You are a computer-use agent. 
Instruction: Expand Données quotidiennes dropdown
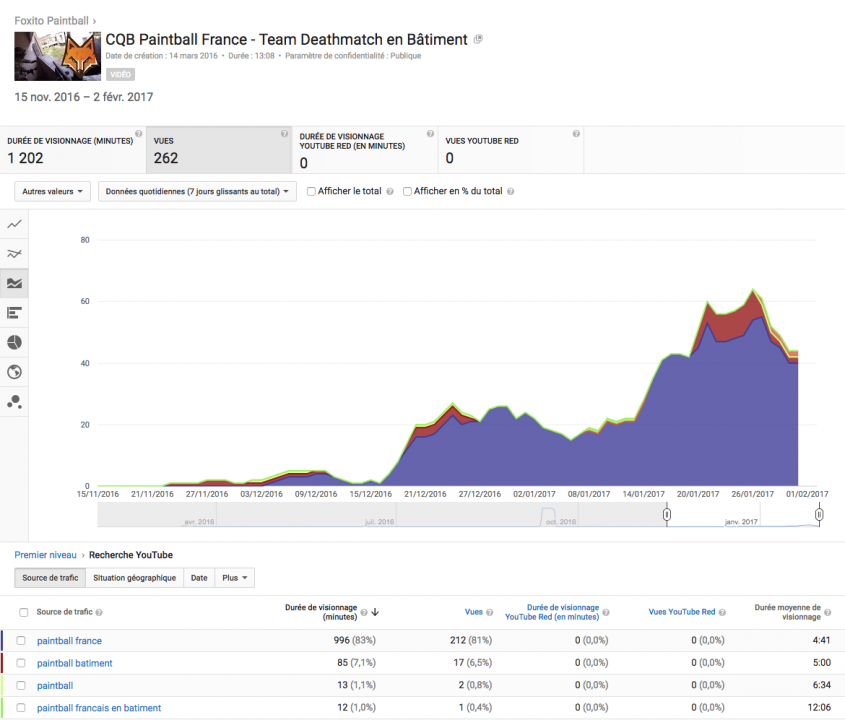pyautogui.click(x=197, y=191)
